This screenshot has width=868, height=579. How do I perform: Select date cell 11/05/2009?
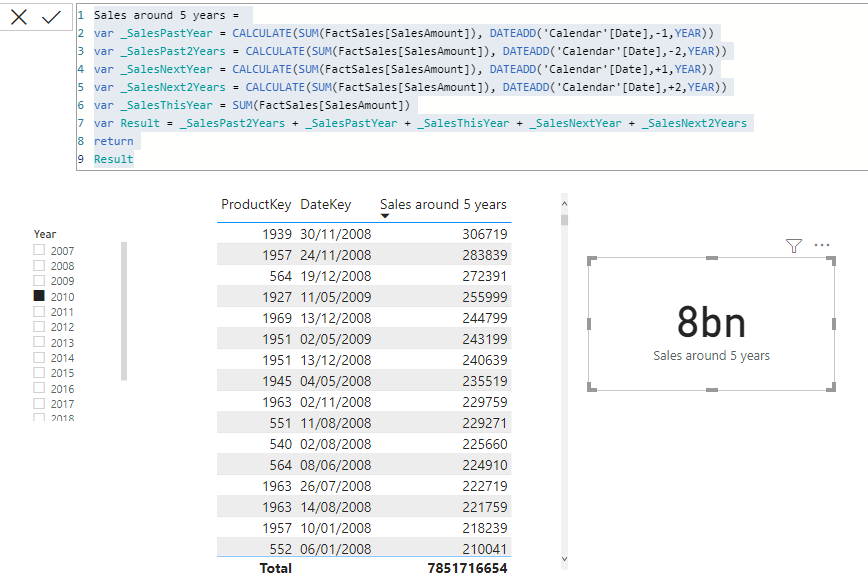335,297
